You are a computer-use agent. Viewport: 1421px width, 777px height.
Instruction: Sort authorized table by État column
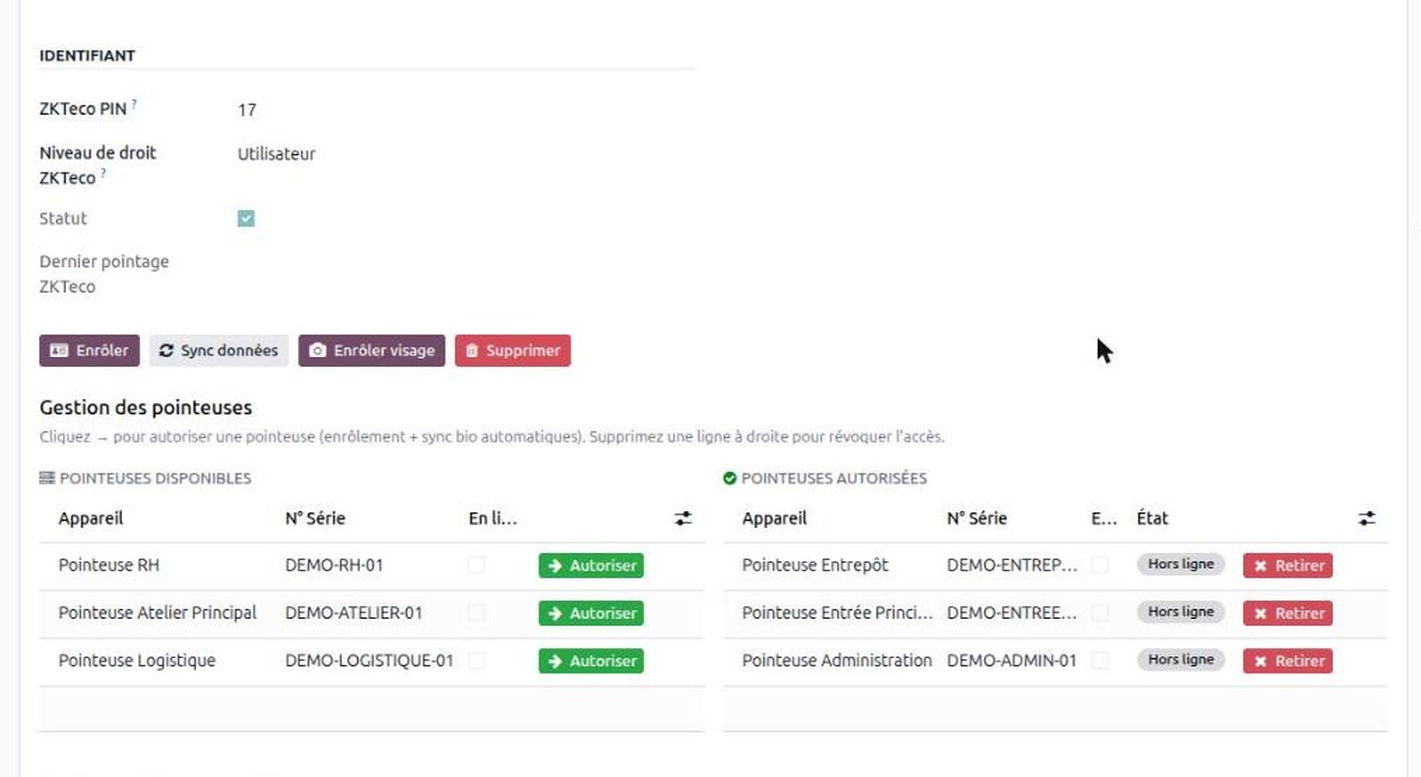click(x=1152, y=518)
